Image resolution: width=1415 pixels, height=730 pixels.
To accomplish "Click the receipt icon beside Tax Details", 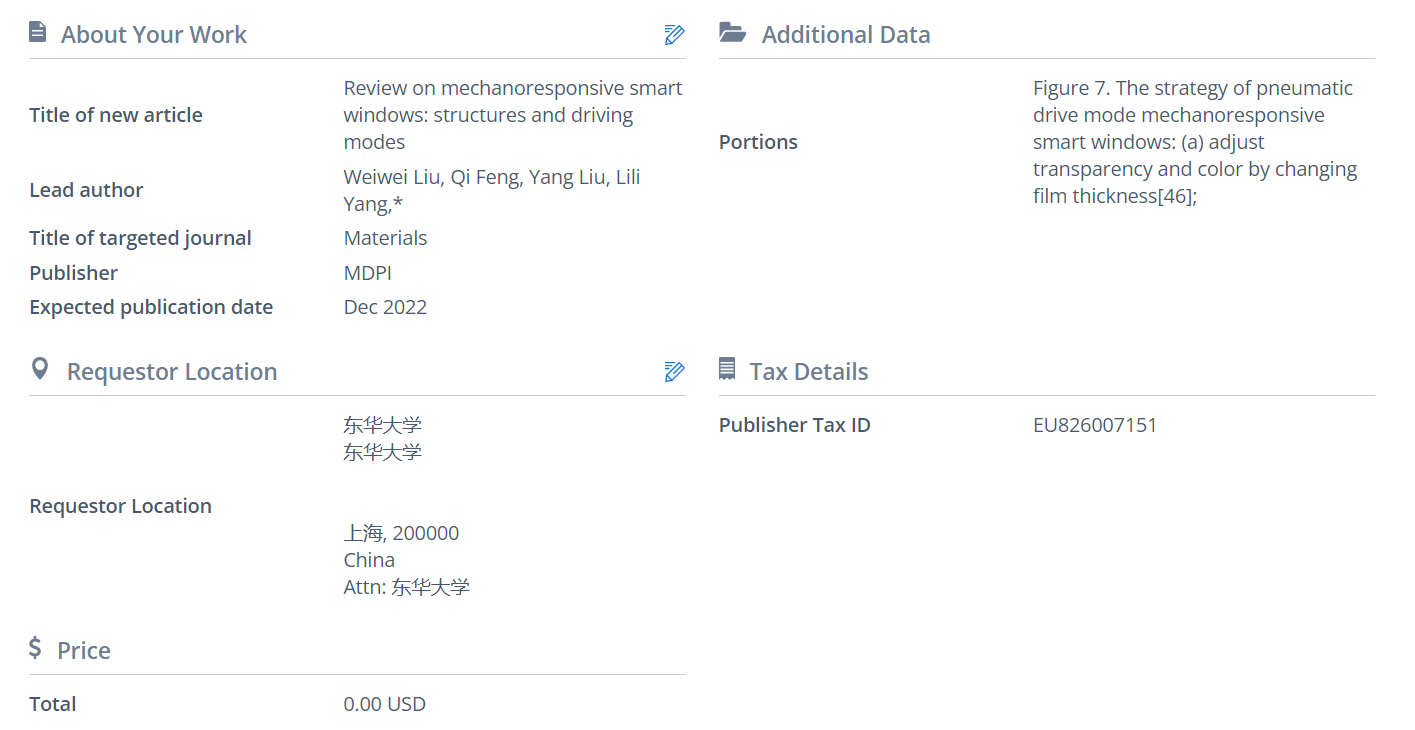I will 727,370.
